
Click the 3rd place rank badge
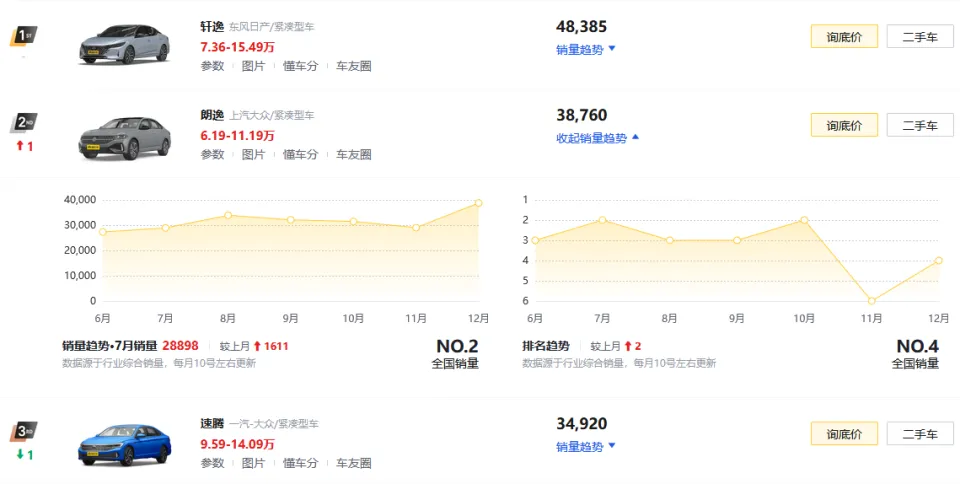[23, 431]
